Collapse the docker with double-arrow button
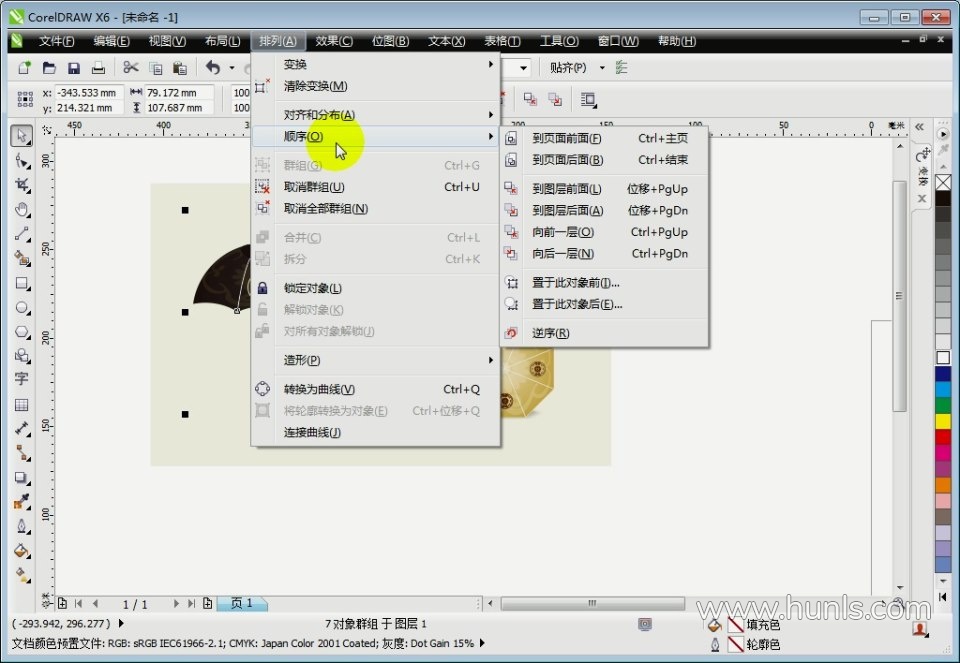The height and width of the screenshot is (663, 960). click(919, 127)
